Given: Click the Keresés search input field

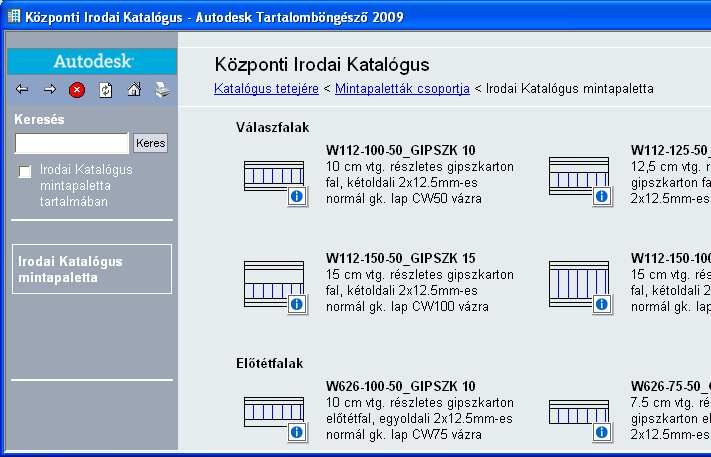Looking at the screenshot, I should 72,143.
